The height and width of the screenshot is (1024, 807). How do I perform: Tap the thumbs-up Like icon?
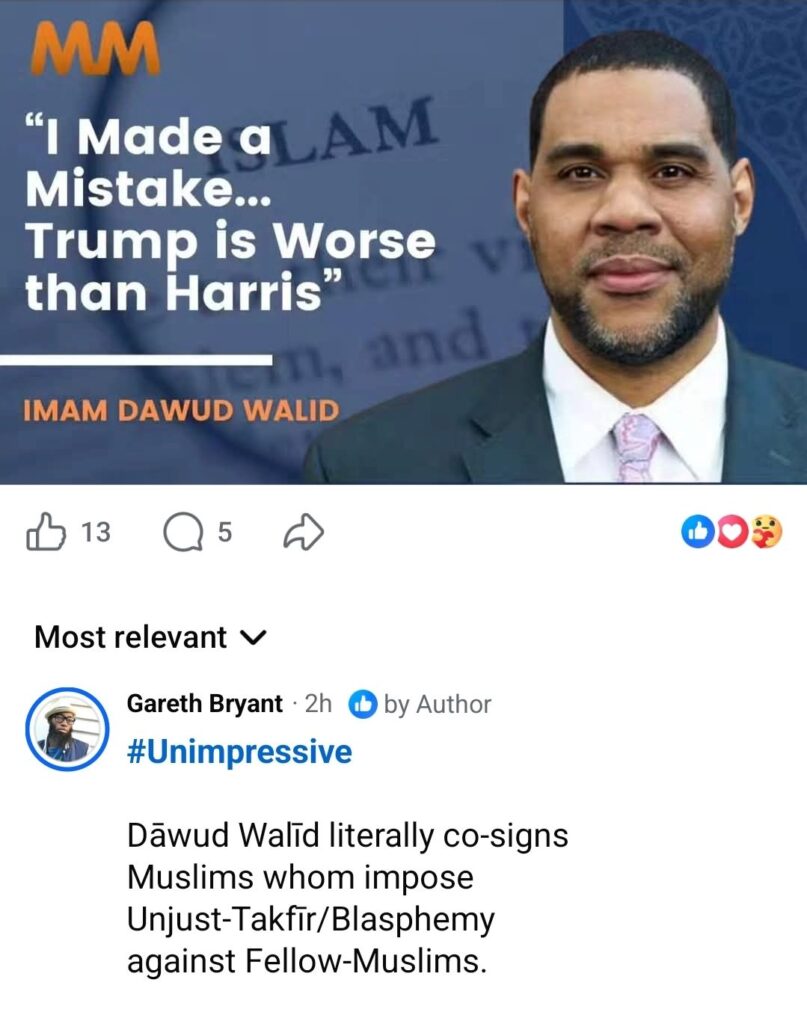point(46,532)
